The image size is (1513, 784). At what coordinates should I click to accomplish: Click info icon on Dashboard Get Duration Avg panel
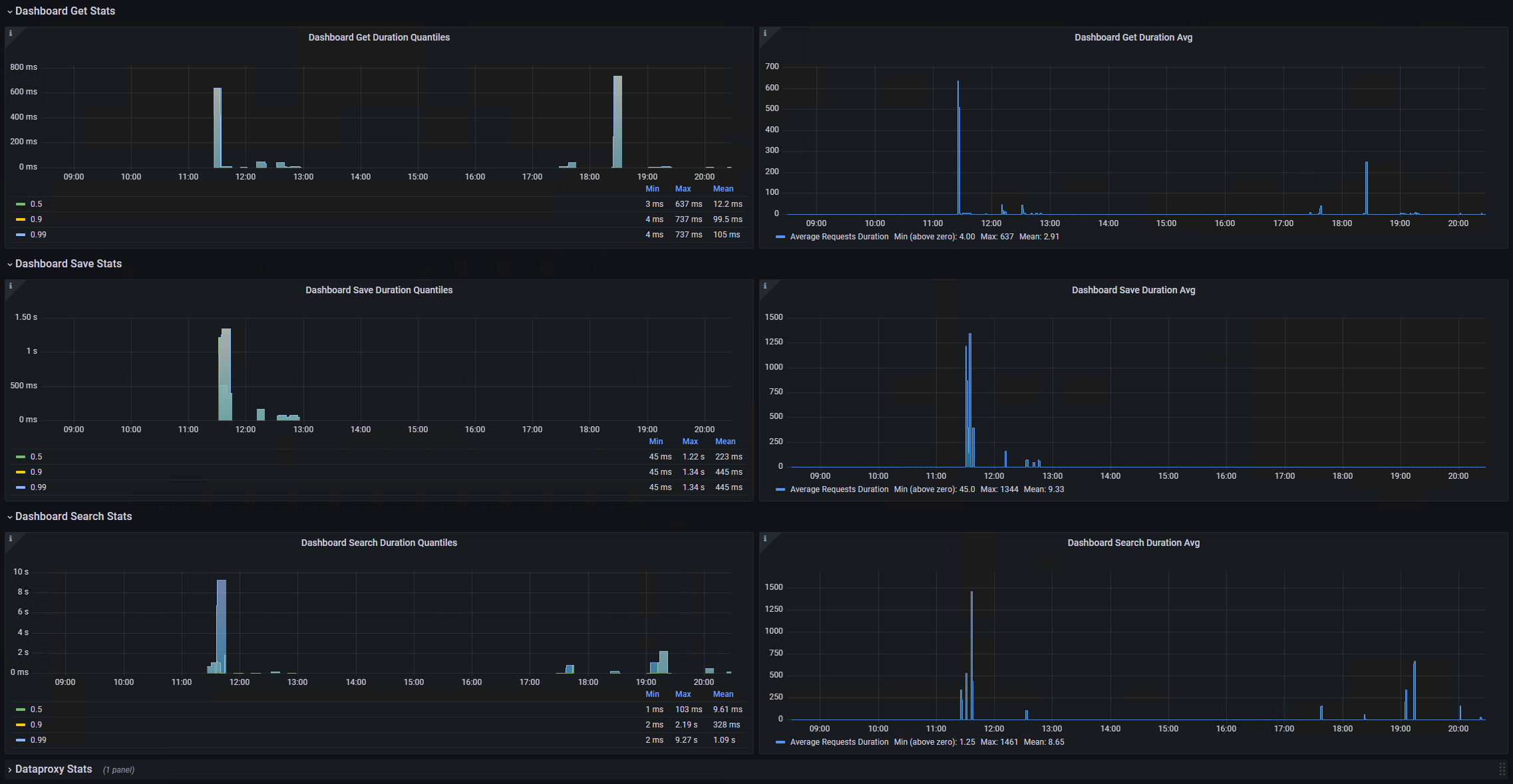pyautogui.click(x=764, y=33)
